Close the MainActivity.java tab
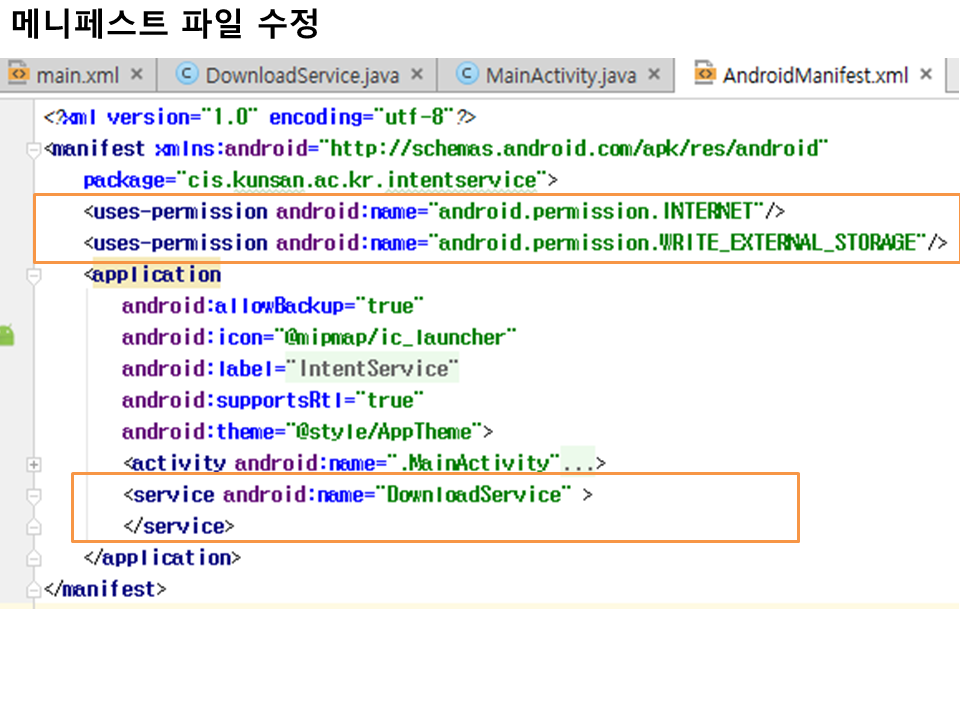960x720 pixels. [654, 75]
